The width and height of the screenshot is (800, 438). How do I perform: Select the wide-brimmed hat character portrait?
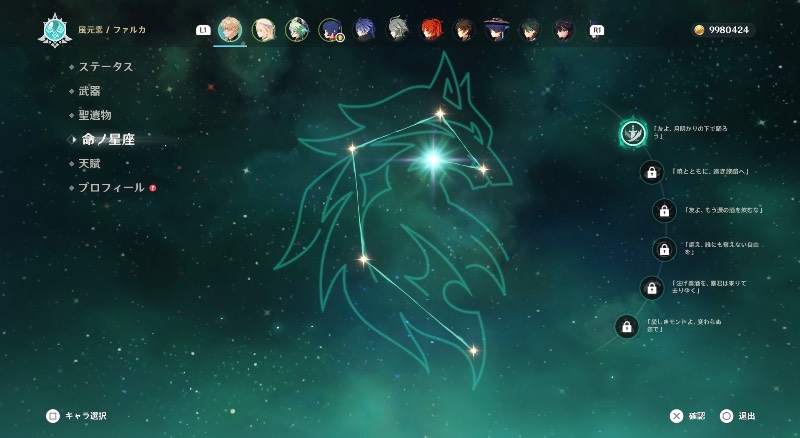click(x=497, y=30)
